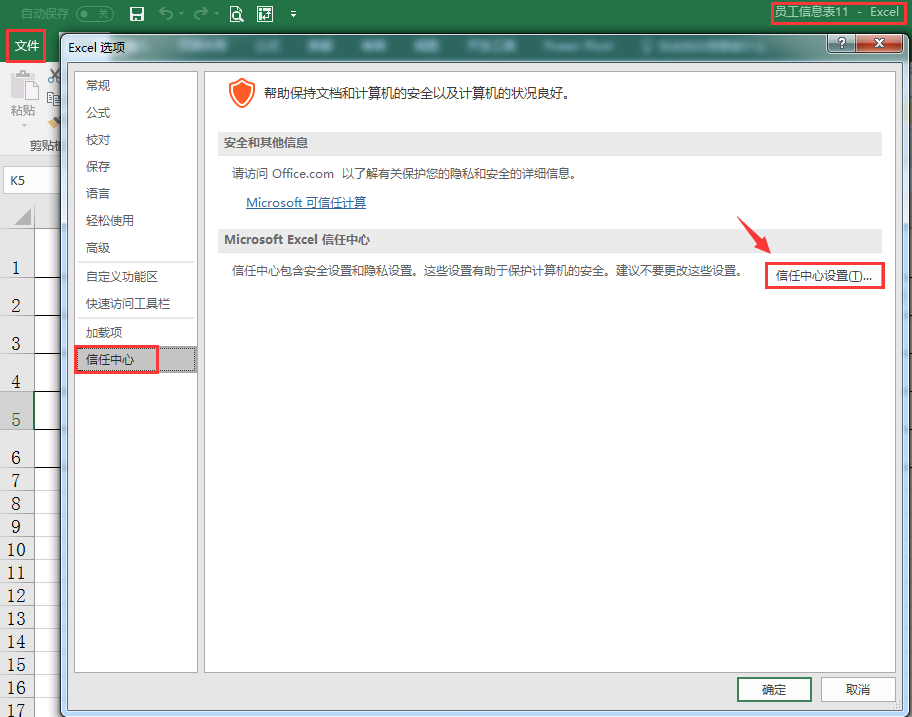Click the toolbar icon right of Print Preview
The image size is (912, 717).
point(265,14)
